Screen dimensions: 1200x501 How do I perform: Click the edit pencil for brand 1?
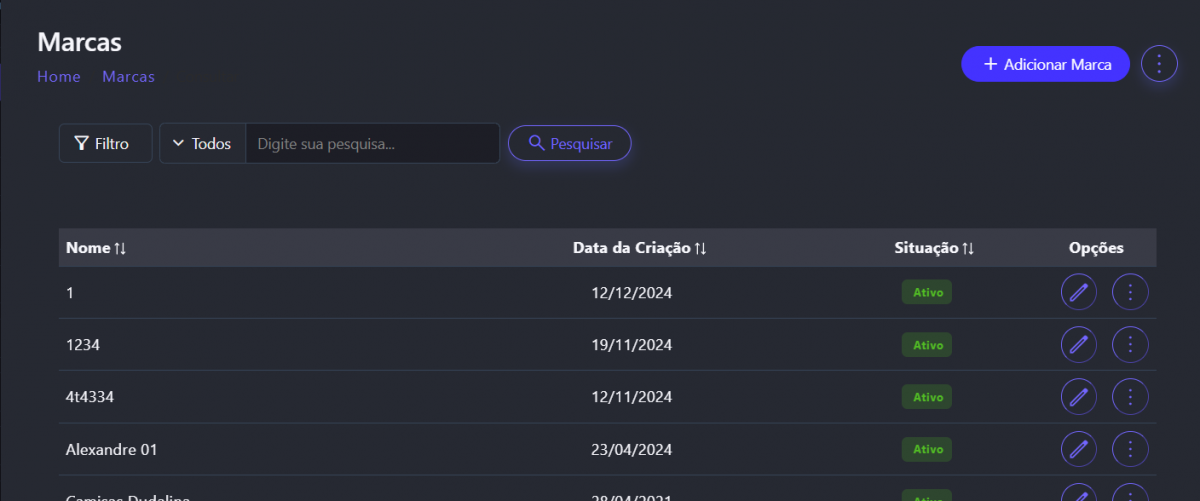pos(1078,292)
